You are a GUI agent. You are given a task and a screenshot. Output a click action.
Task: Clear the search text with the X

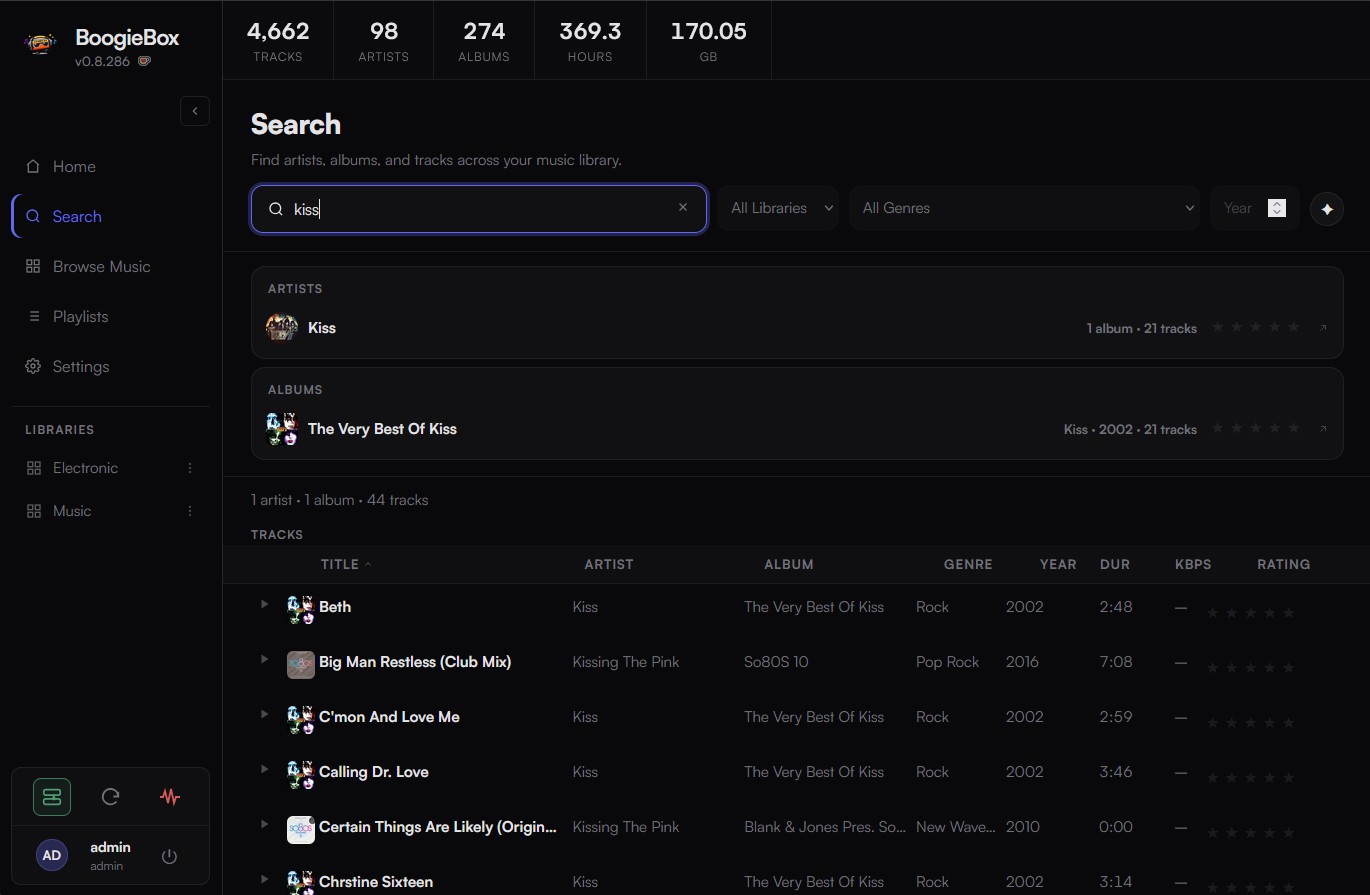point(683,207)
